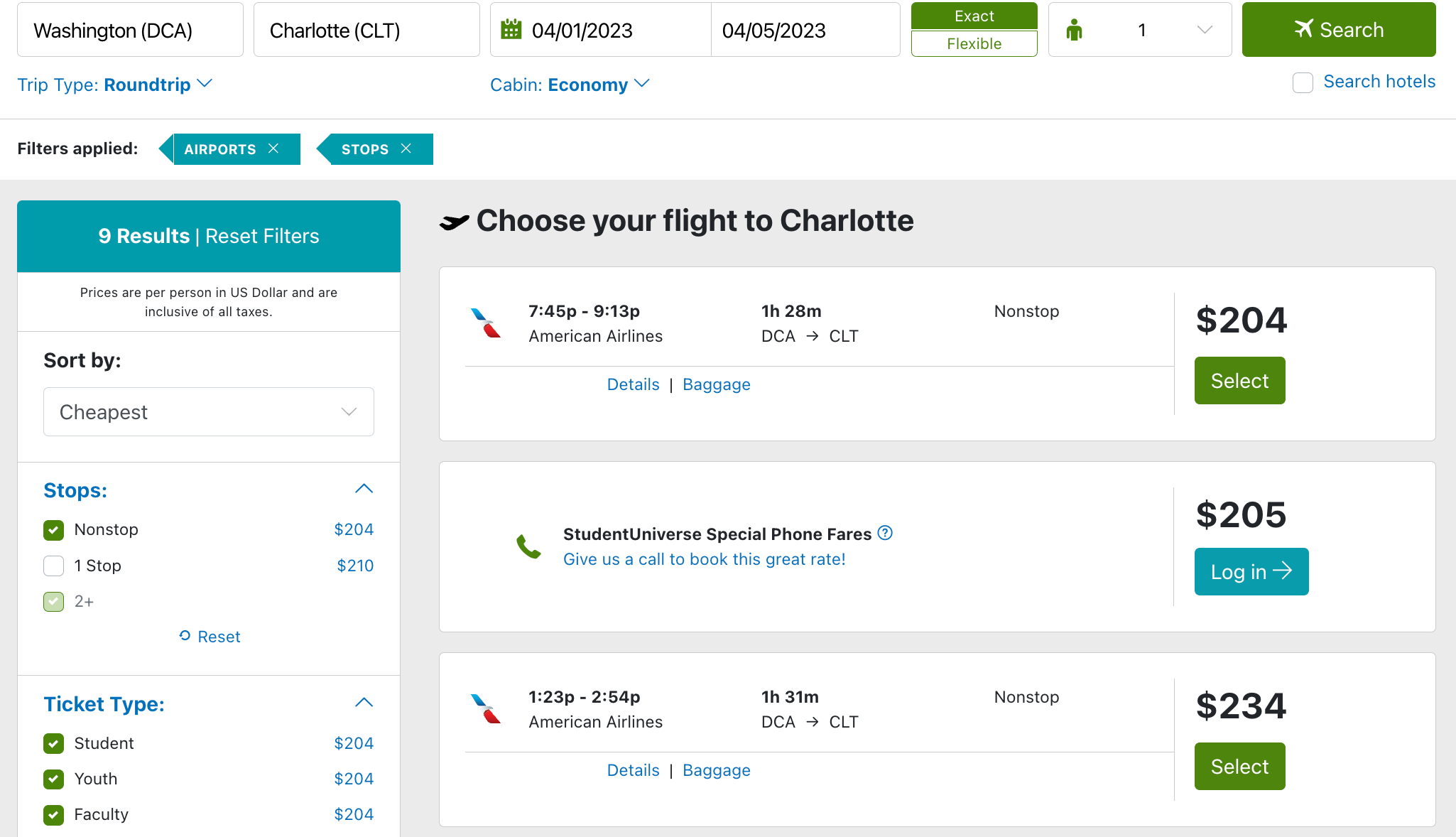Select the $204 American Airlines flight
Viewport: 1456px width, 837px height.
1239,381
